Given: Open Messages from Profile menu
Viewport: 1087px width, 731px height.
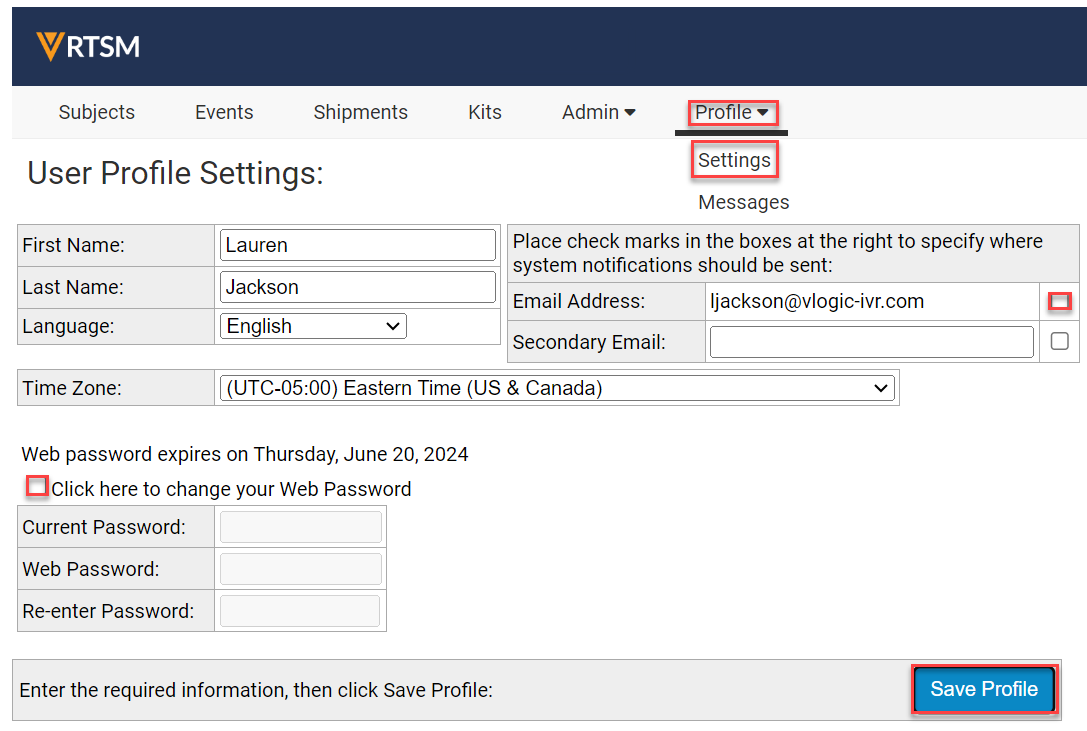Looking at the screenshot, I should click(743, 202).
